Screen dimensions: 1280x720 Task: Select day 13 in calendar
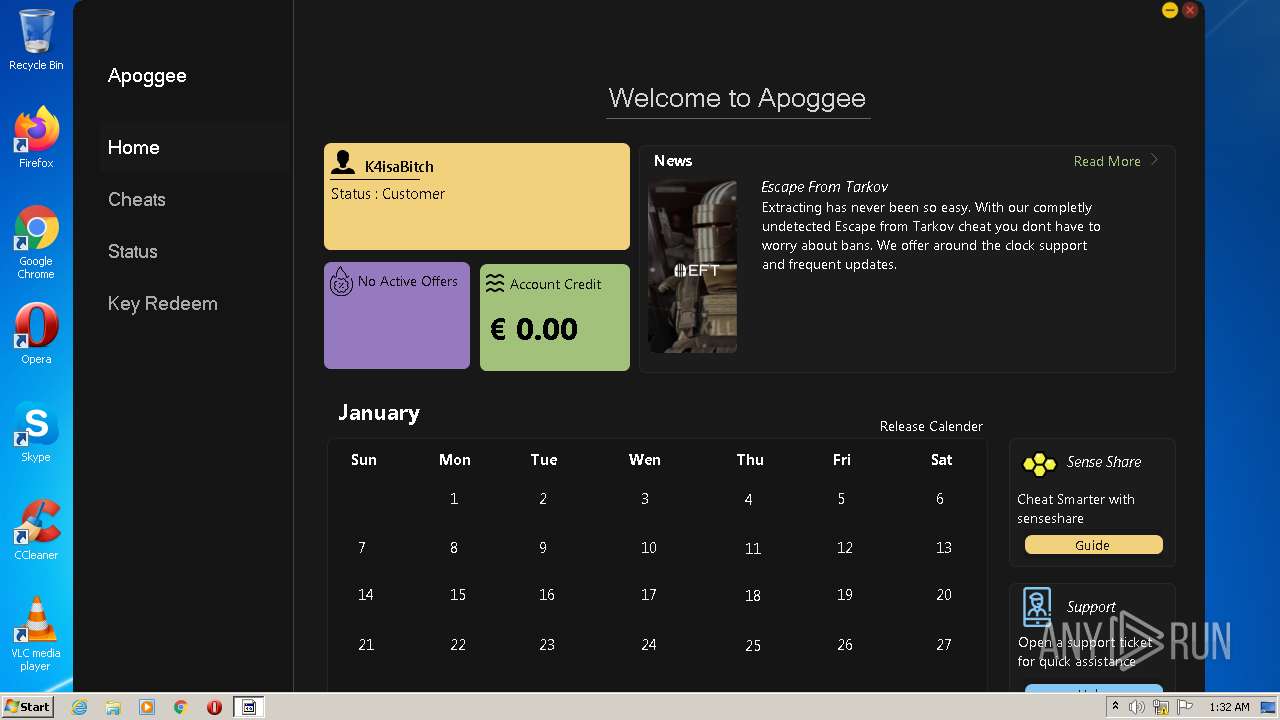(x=944, y=548)
